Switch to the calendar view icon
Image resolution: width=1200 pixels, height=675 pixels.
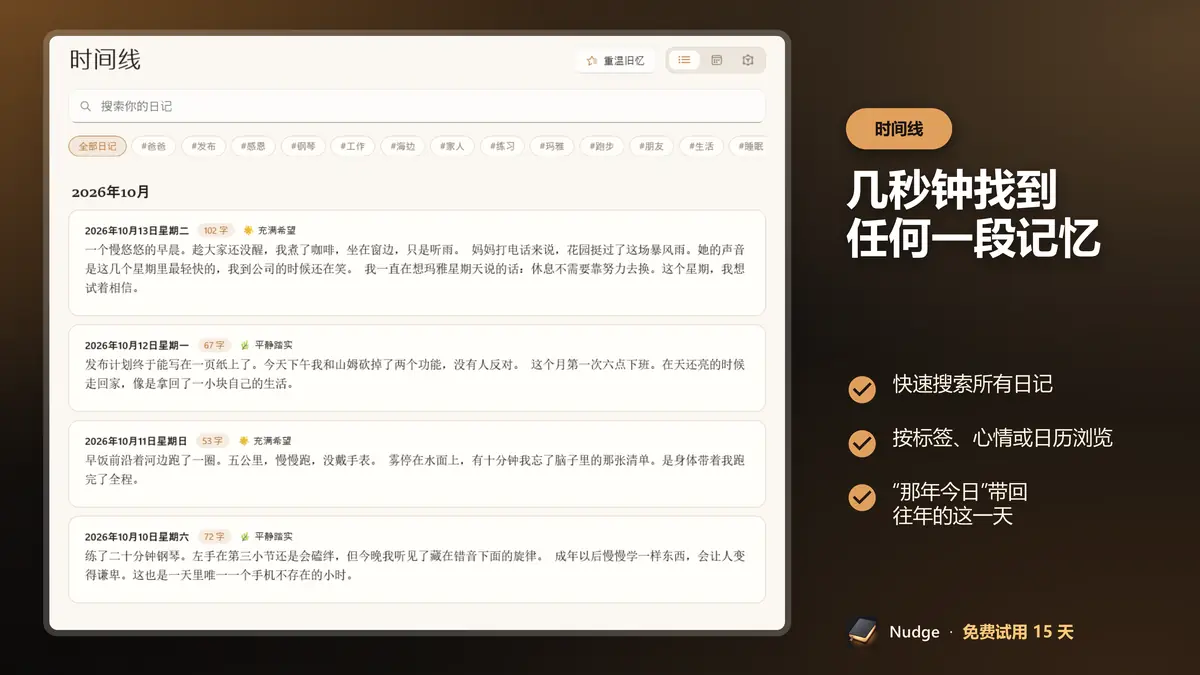coord(716,60)
